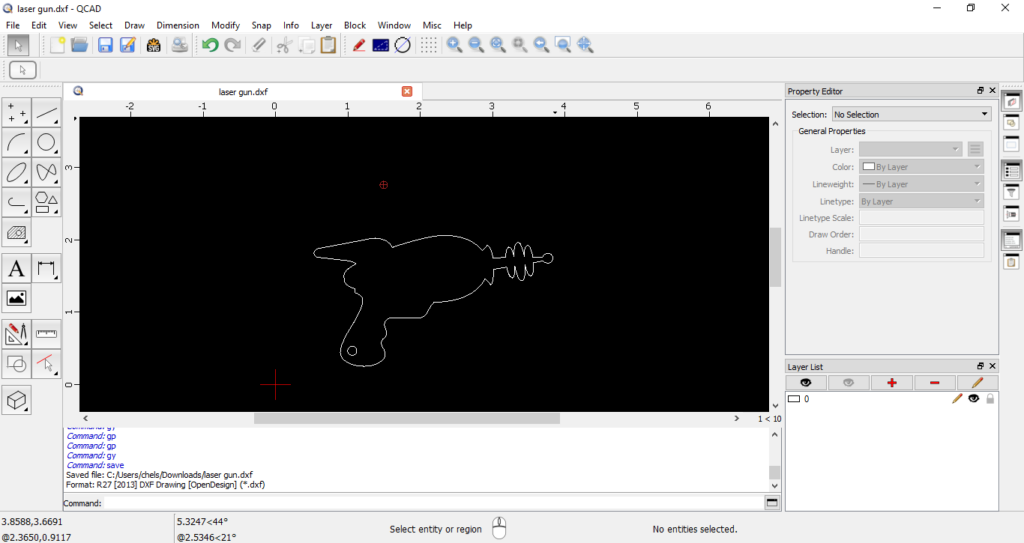Open the Linetype By Layer dropdown
Screen dimensions: 1024x543
click(x=921, y=201)
